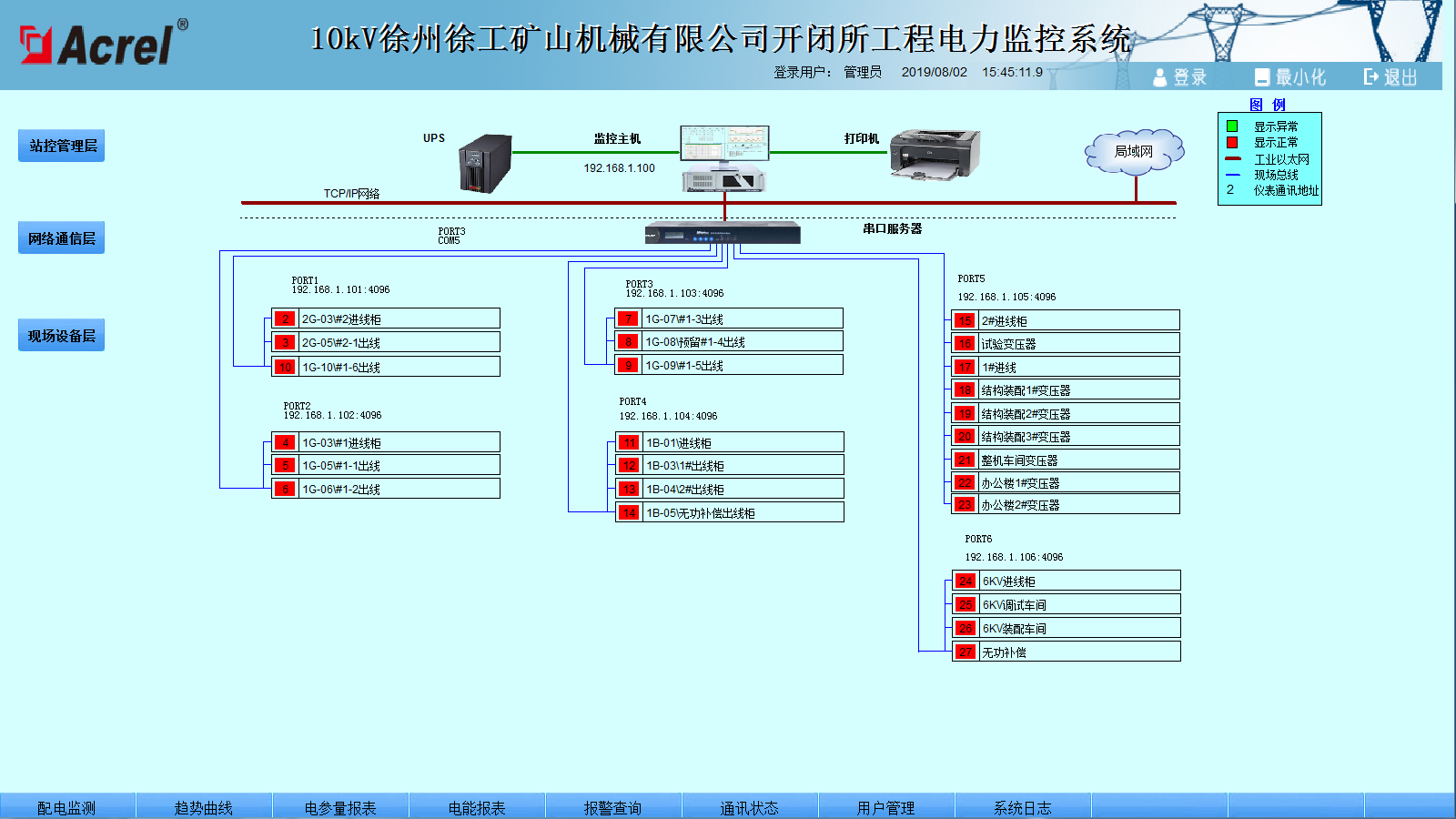1456x819 pixels.
Task: Click the PORT5 192.168.1.105:4096 label
Action: pos(1006,288)
